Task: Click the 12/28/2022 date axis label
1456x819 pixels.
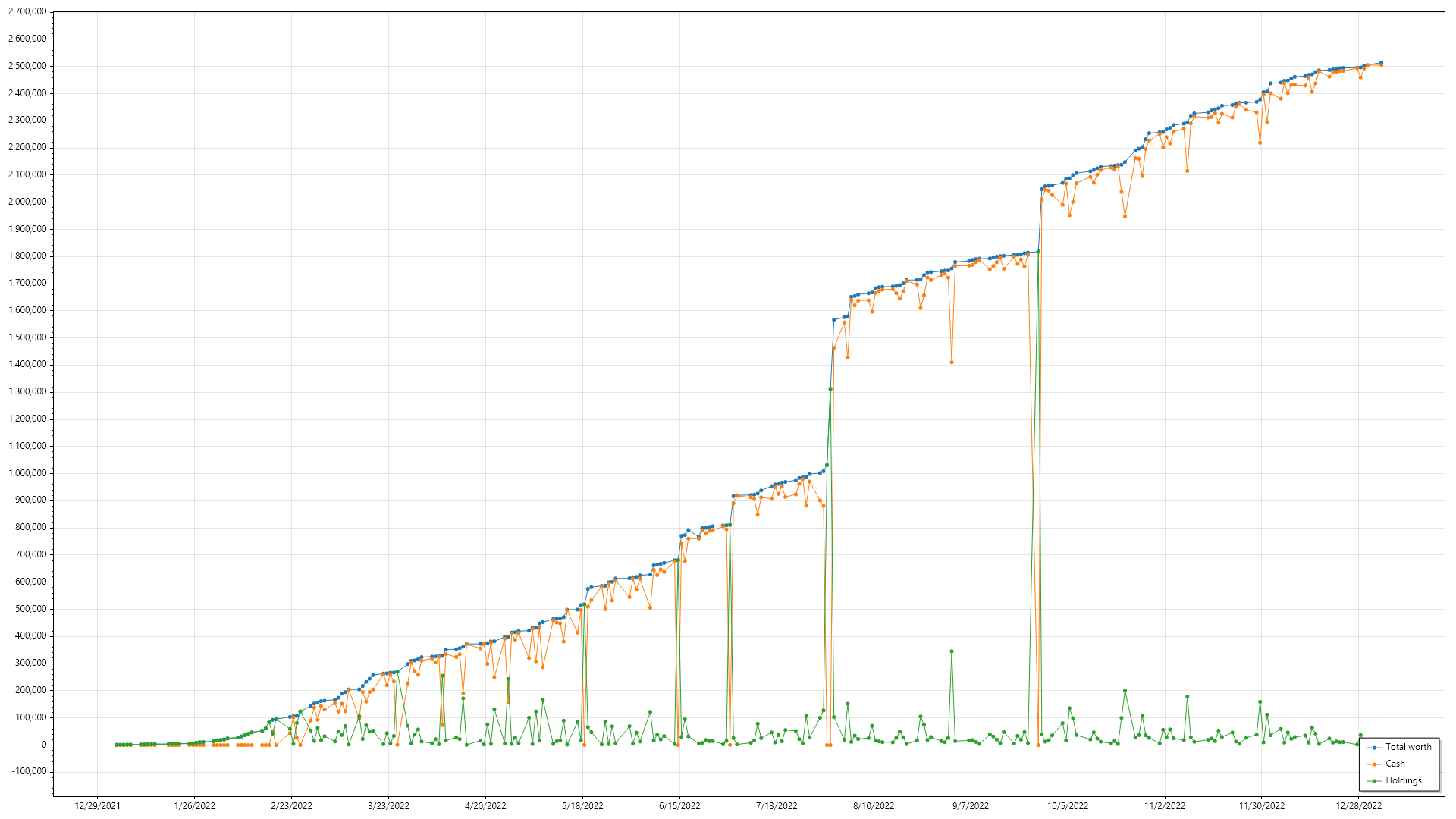Action: (1359, 806)
